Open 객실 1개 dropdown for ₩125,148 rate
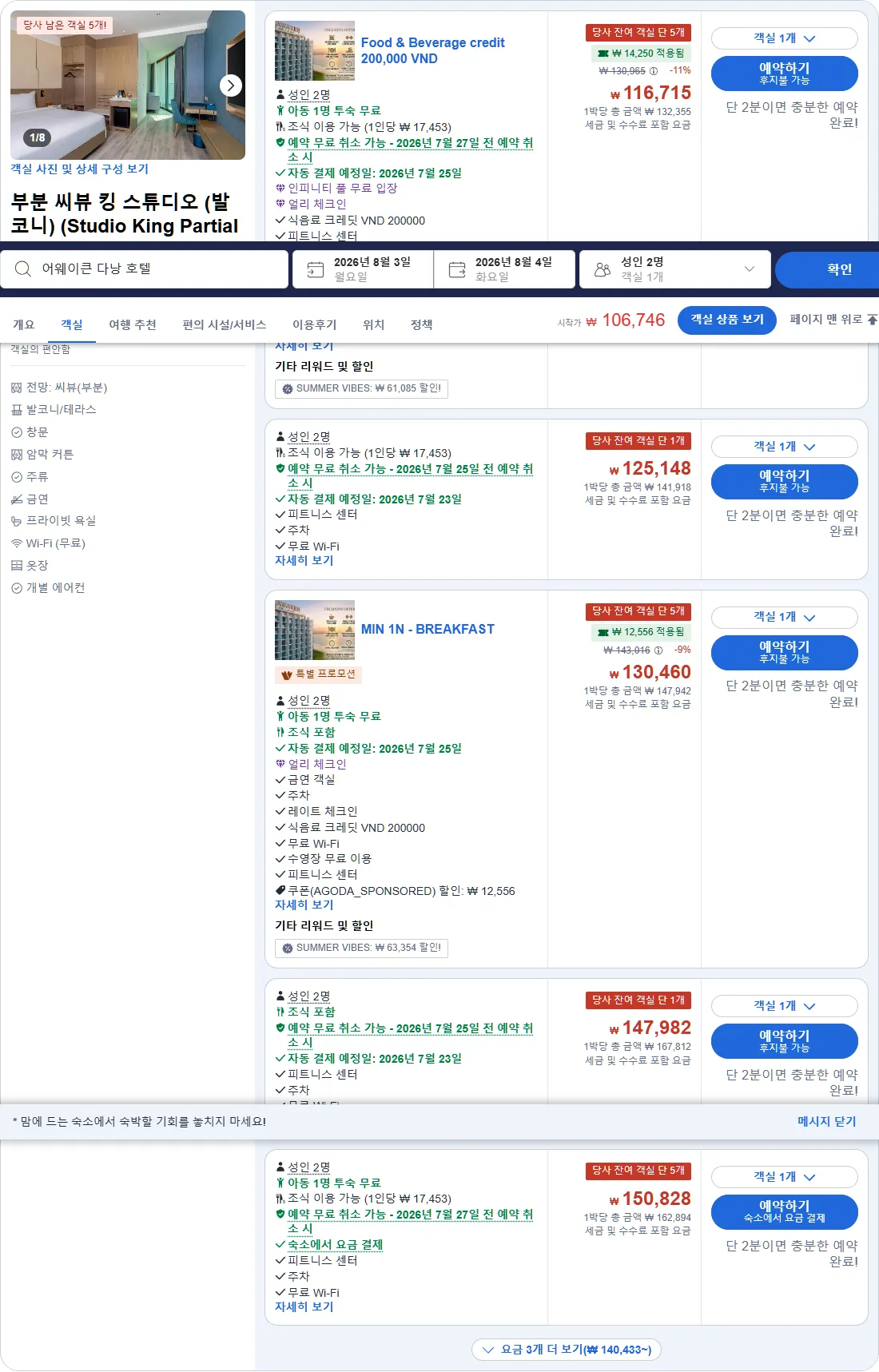This screenshot has width=879, height=1372. pyautogui.click(x=784, y=447)
